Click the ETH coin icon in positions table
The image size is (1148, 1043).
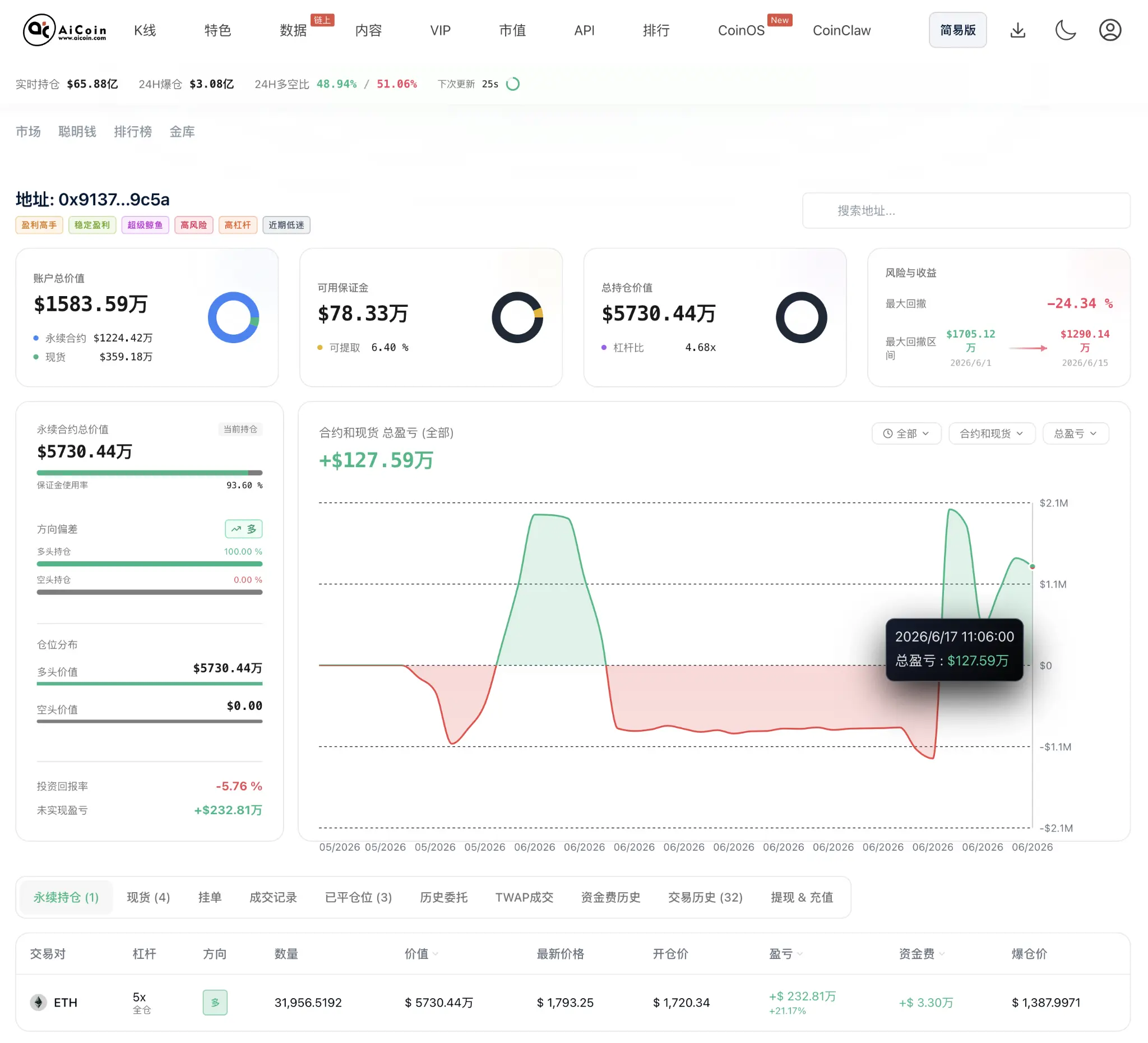tap(38, 1002)
